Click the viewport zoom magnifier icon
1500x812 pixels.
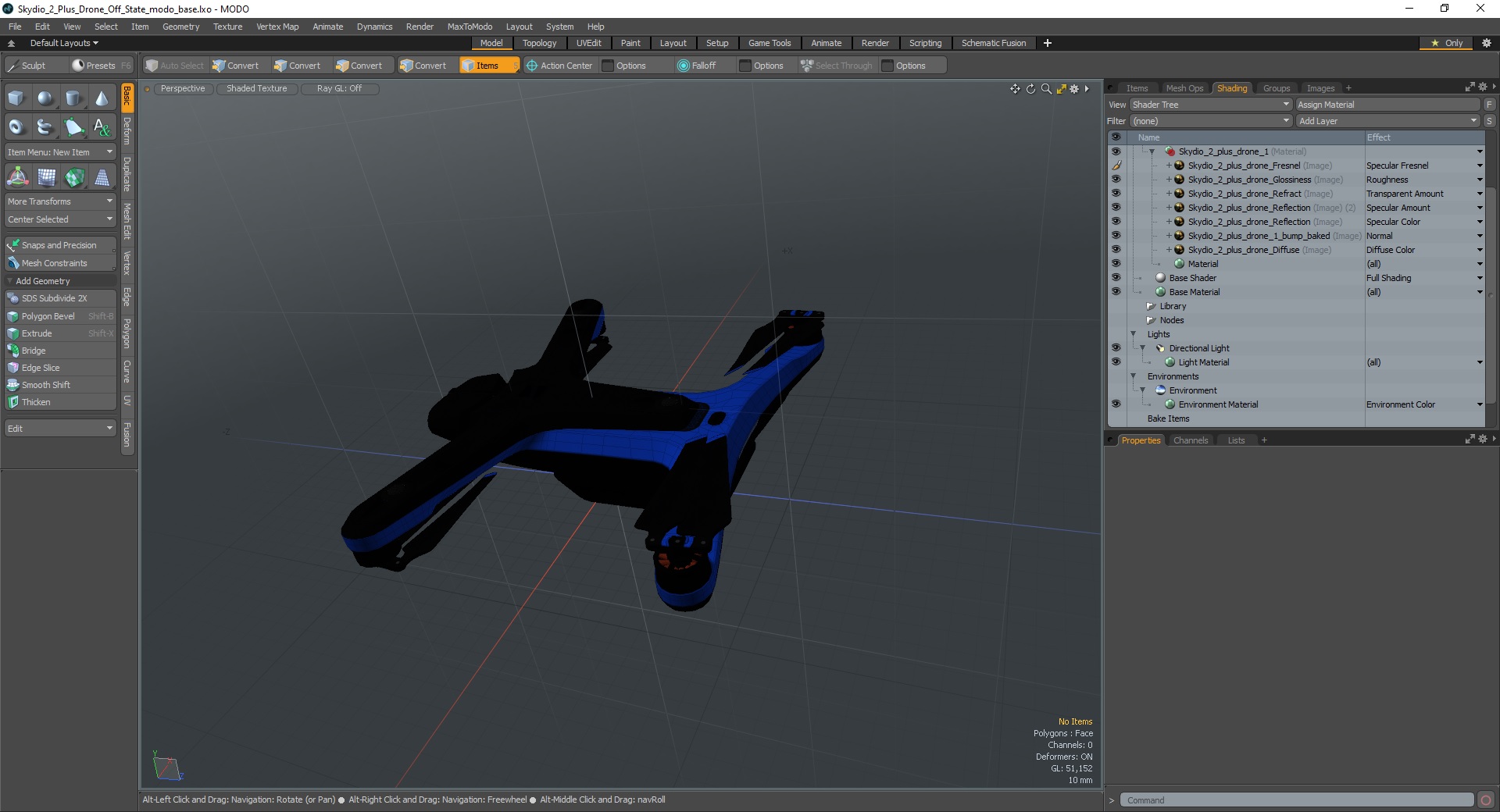1046,89
